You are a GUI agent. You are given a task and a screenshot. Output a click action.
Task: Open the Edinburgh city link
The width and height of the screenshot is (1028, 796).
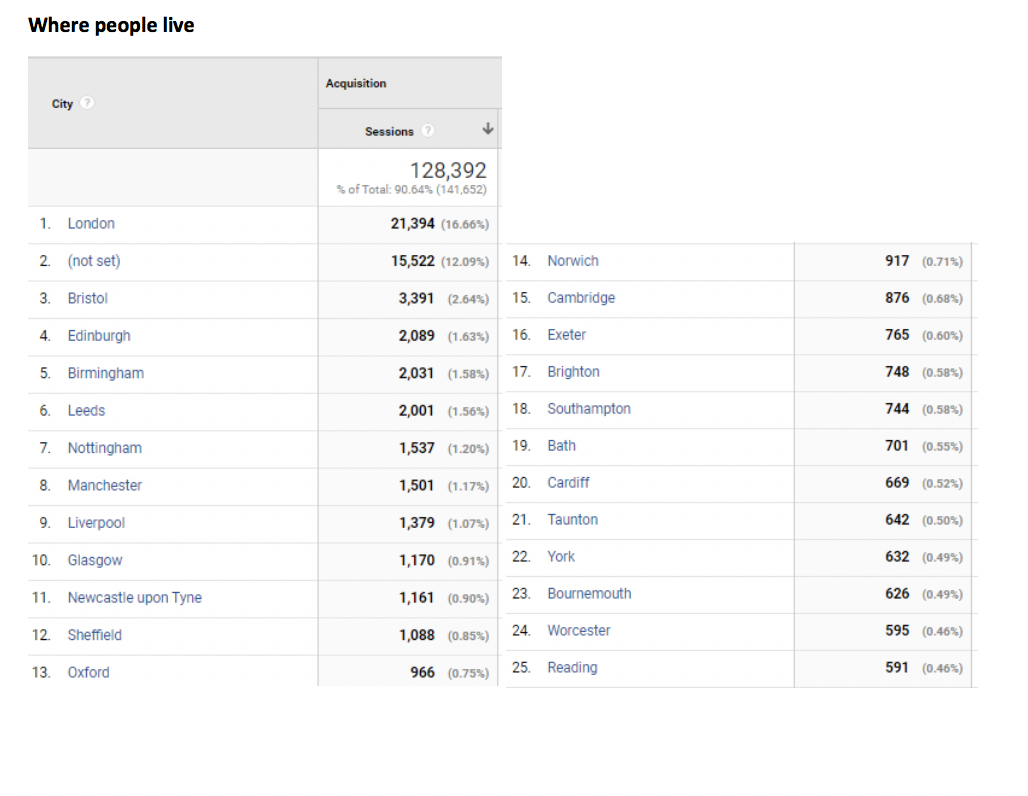point(99,336)
